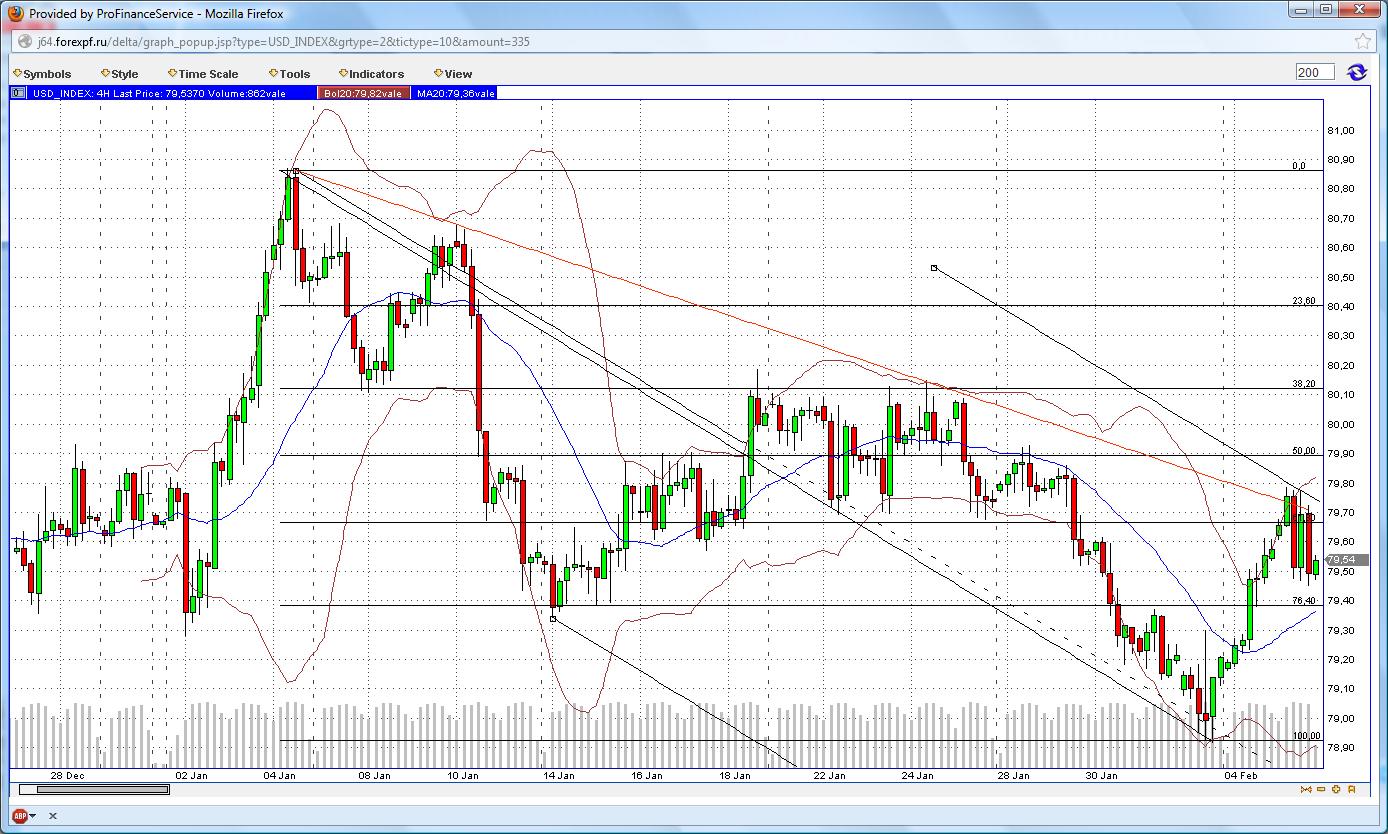This screenshot has height=834, width=1388.
Task: Open the Tools menu
Action: [289, 74]
